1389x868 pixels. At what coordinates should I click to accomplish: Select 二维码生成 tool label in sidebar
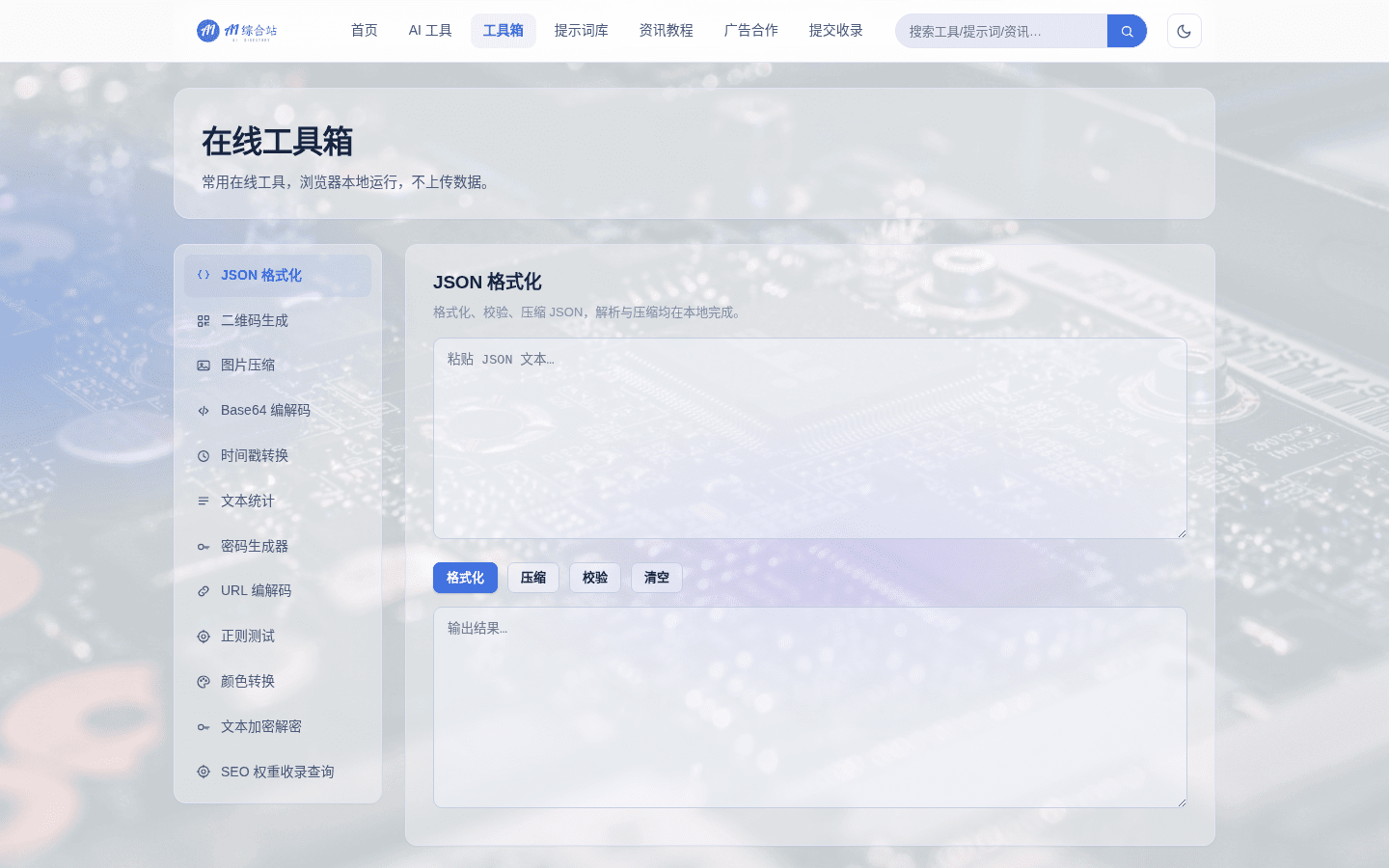coord(255,320)
